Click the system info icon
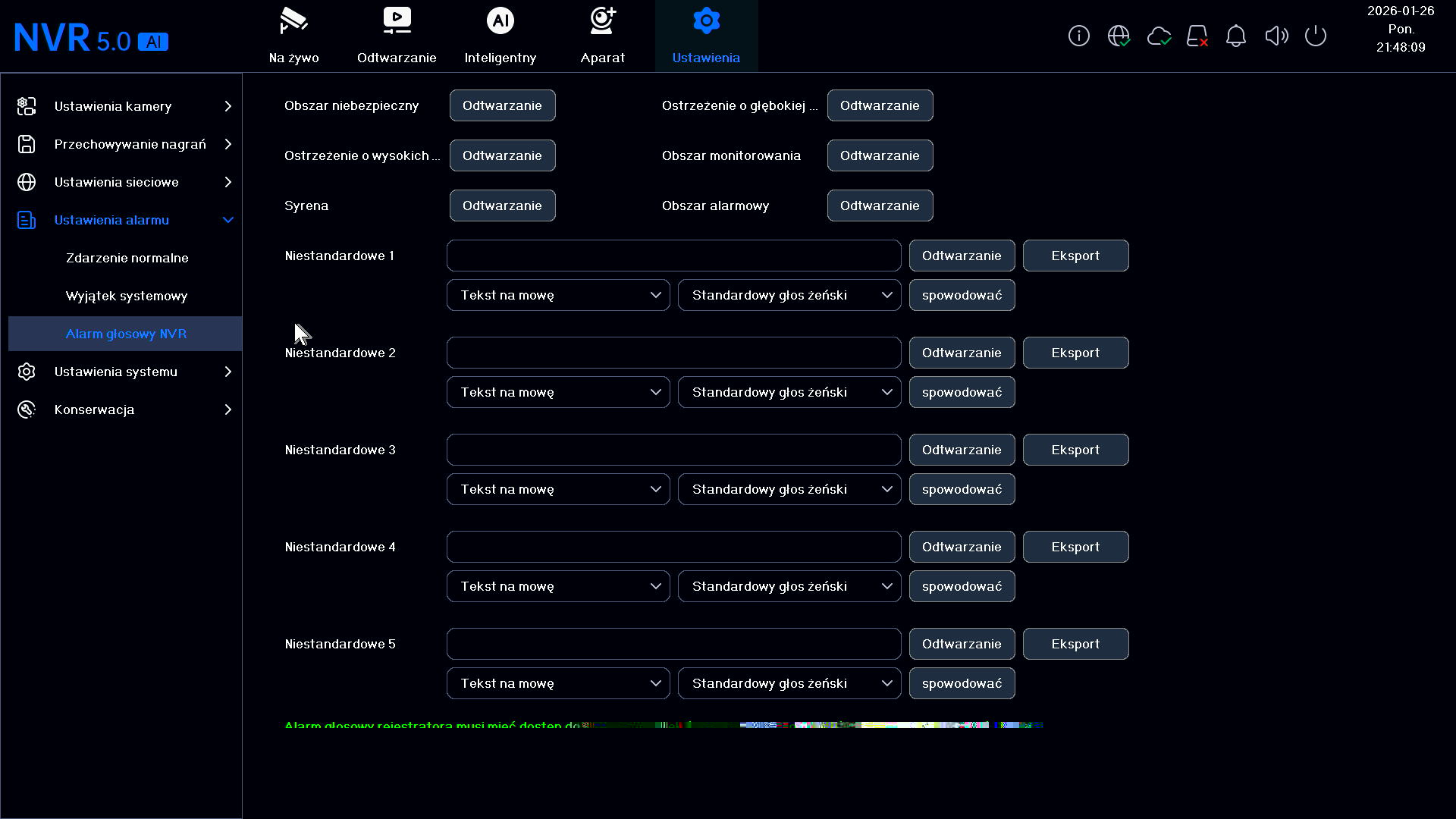Screen dimensions: 1456x819 tap(1079, 36)
